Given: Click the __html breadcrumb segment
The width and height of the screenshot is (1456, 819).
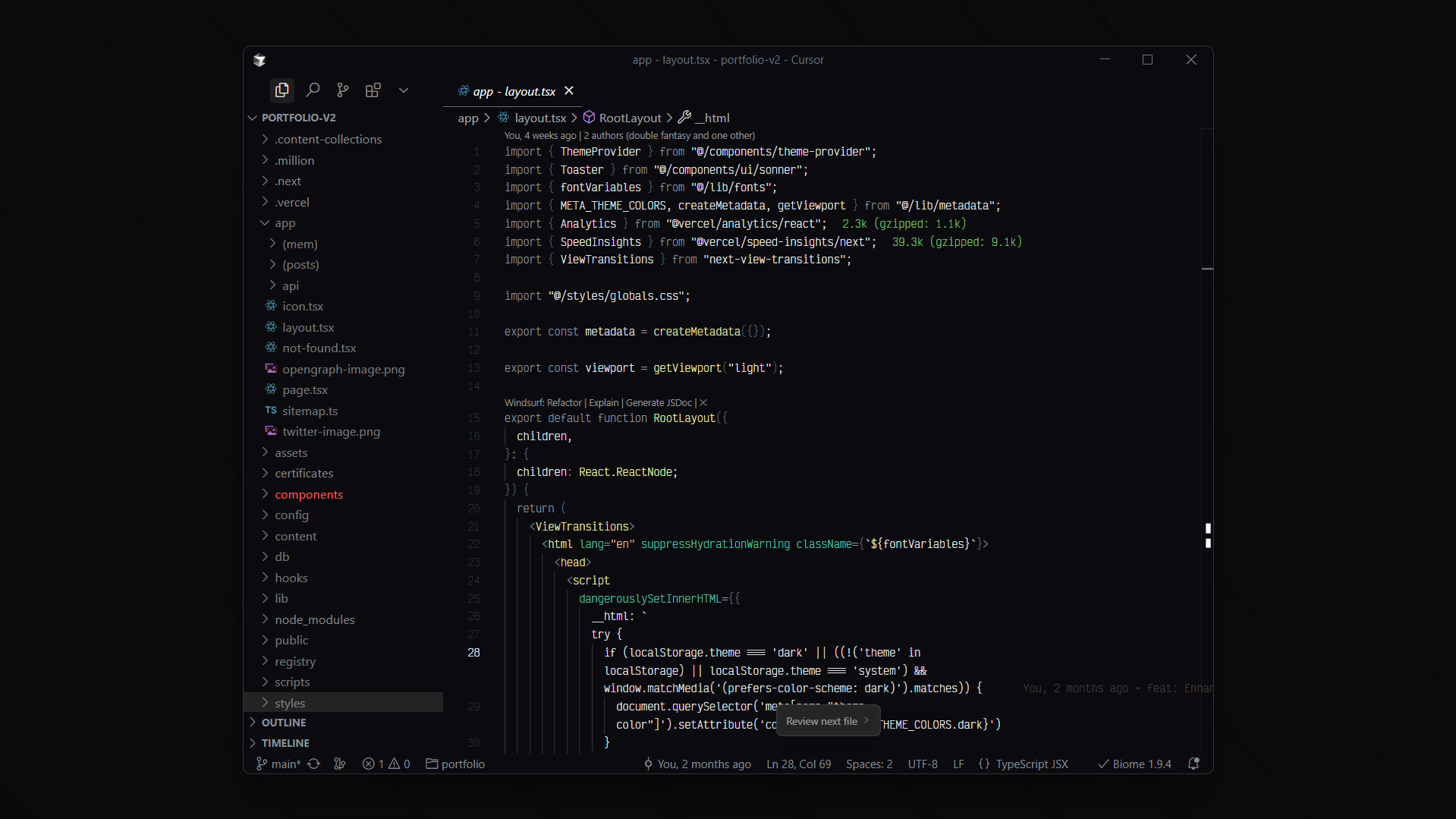Looking at the screenshot, I should (704, 118).
